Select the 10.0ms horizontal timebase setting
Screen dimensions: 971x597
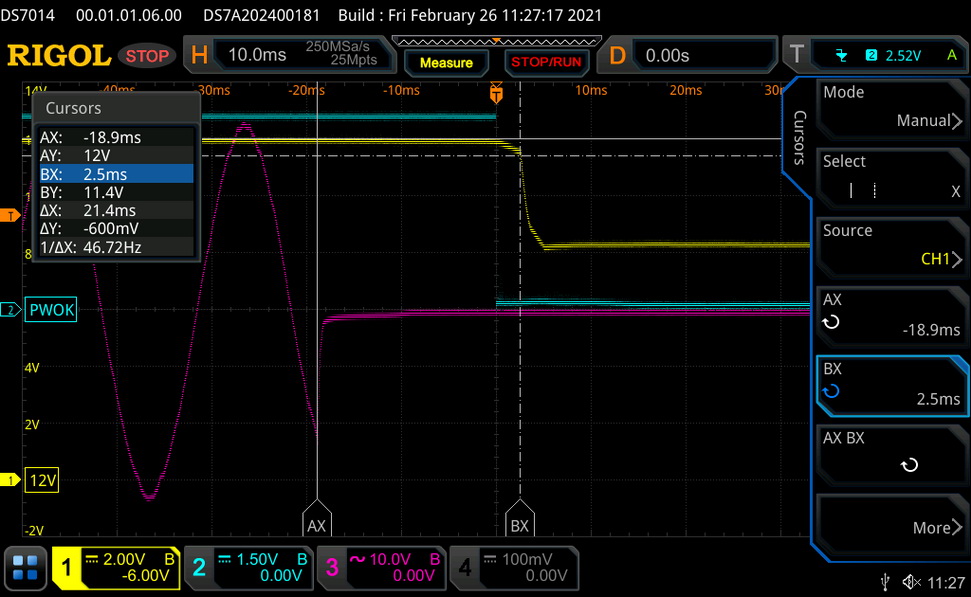point(257,55)
